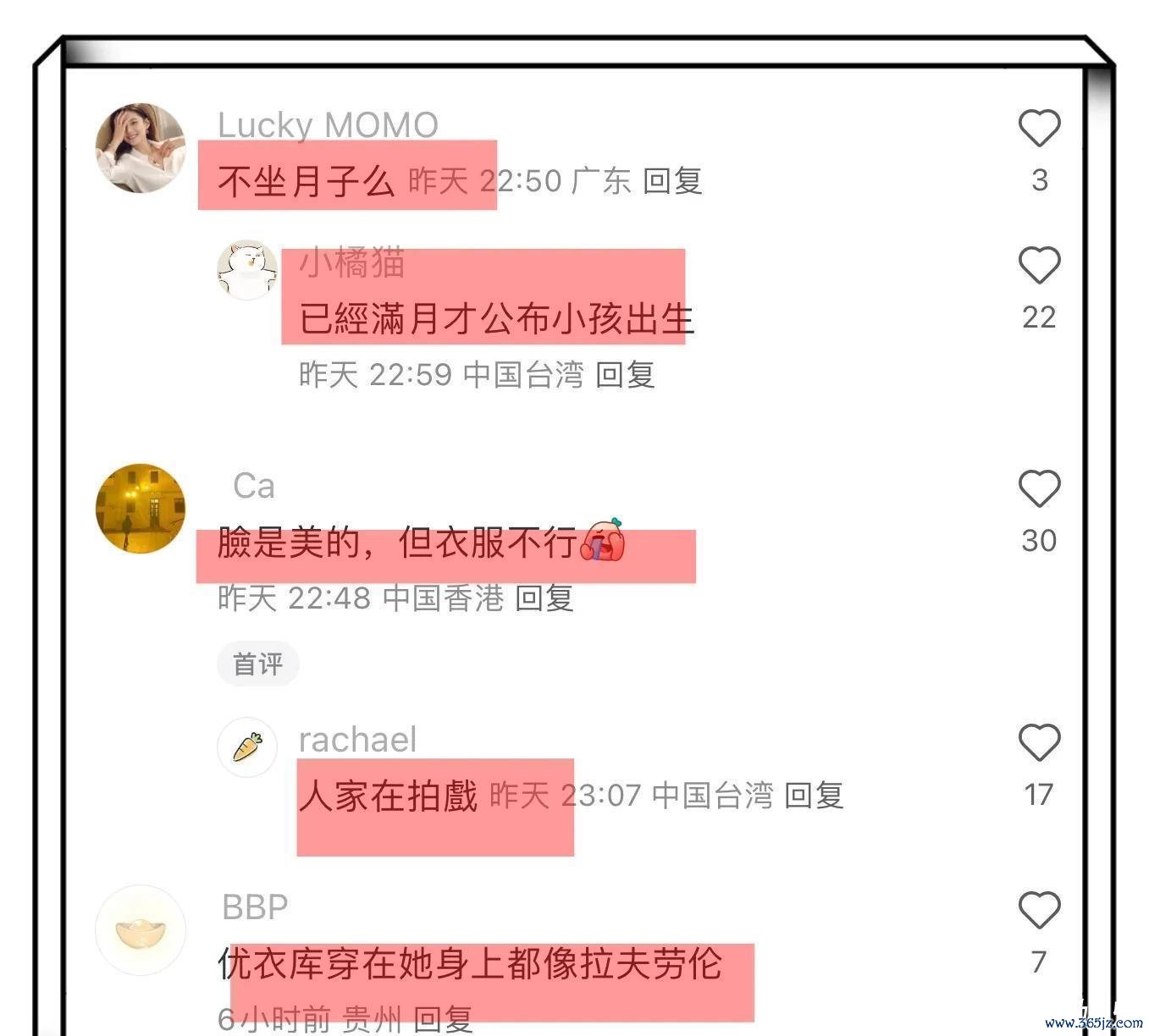Open Lucky MOMO's profile avatar
The width and height of the screenshot is (1149, 1036).
[141, 147]
